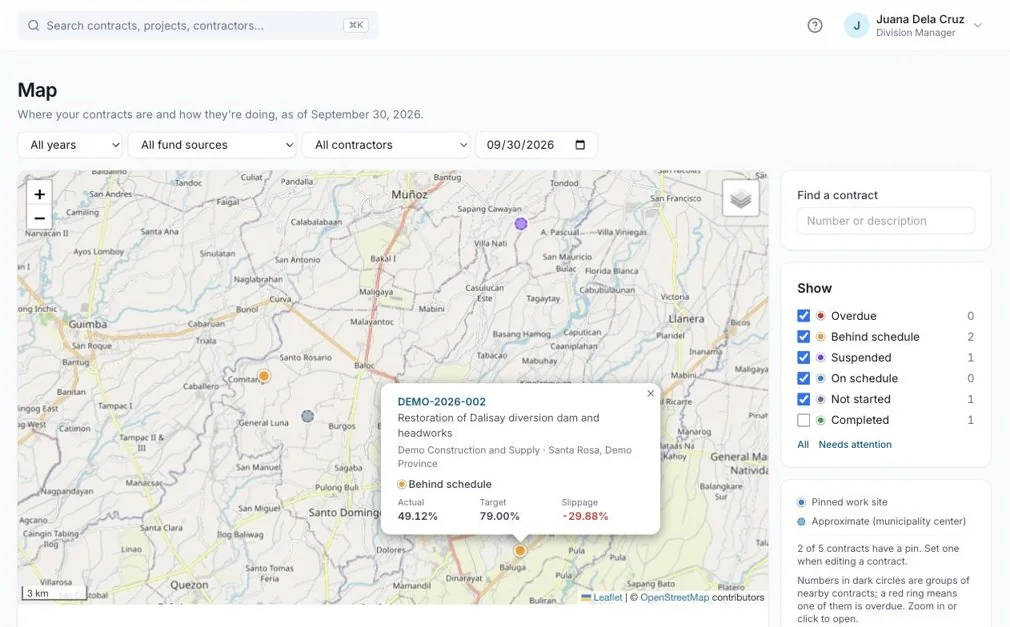The image size is (1010, 627).
Task: Toggle the On schedule checkbox
Action: [x=803, y=378]
